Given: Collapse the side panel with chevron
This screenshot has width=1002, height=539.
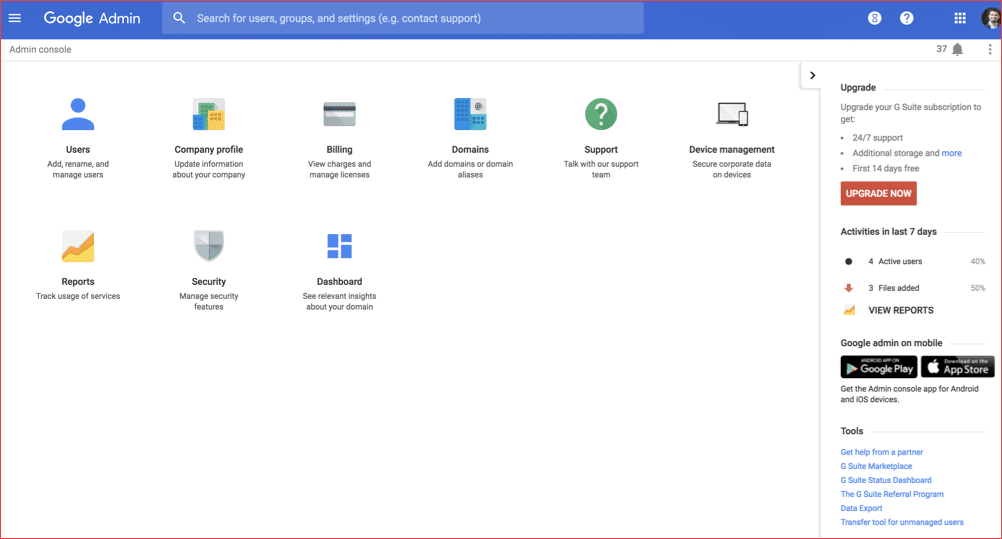Looking at the screenshot, I should [812, 75].
